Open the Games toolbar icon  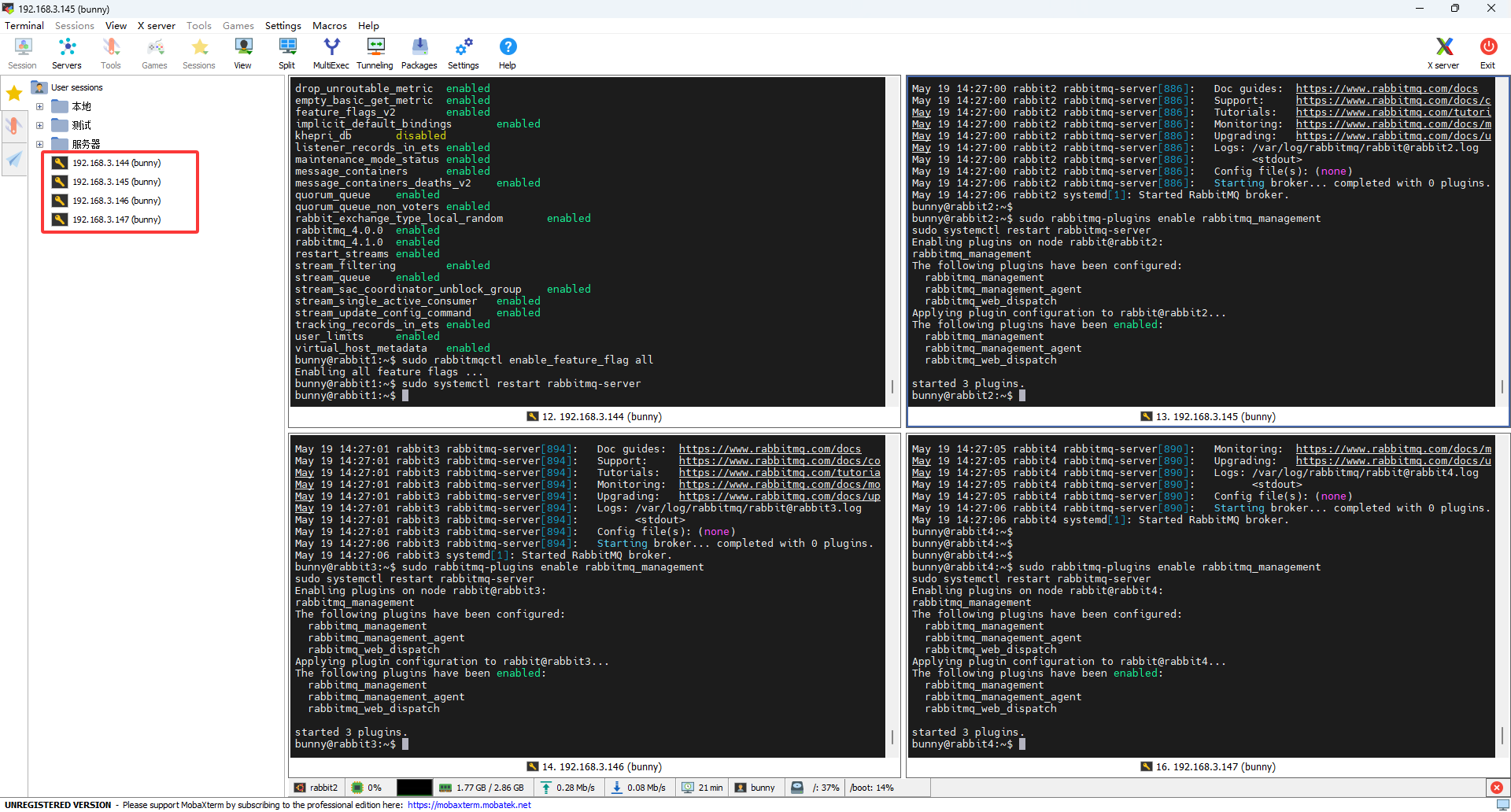[154, 54]
